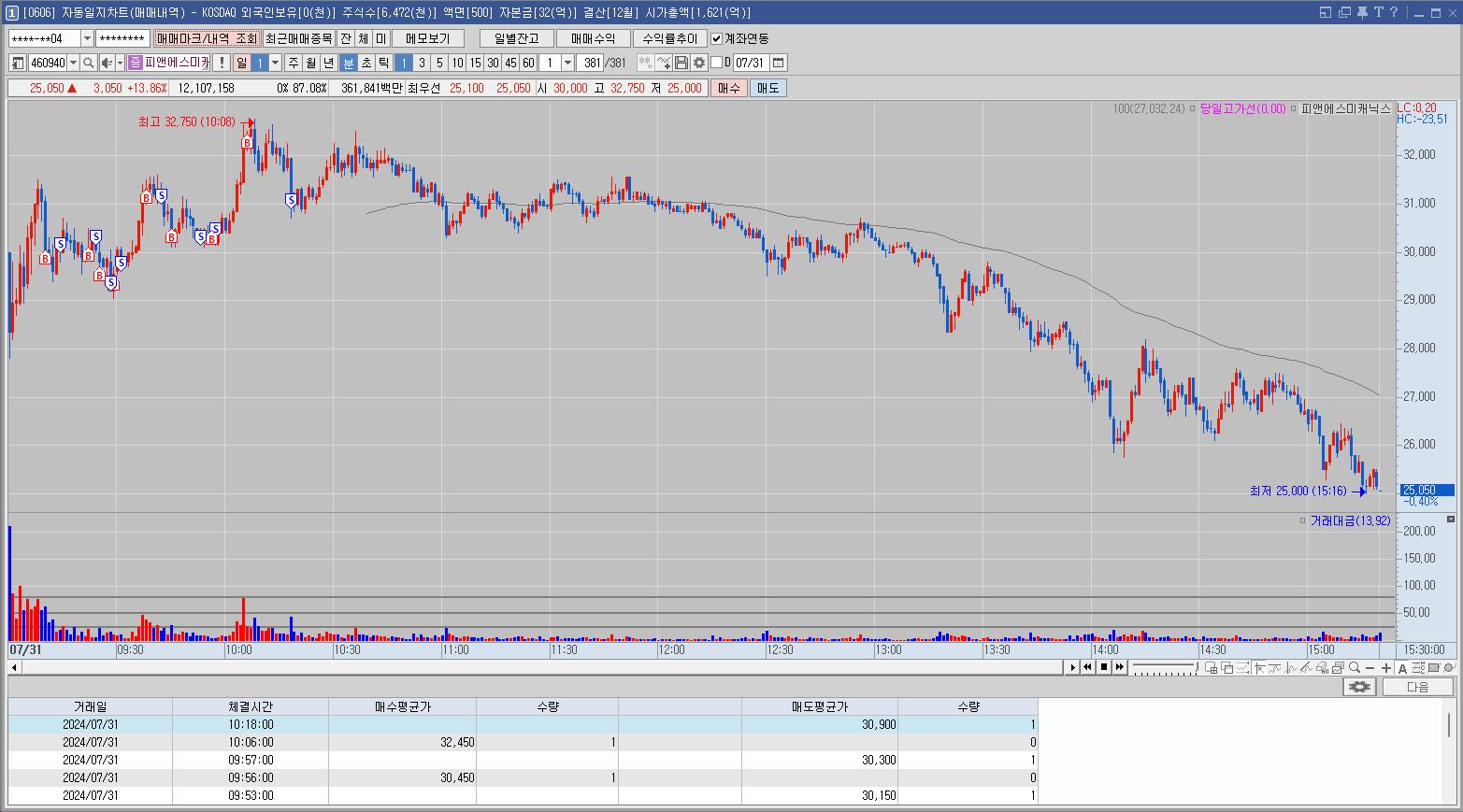Click 매매마크/내역 조회 button
The width and height of the screenshot is (1463, 812).
coord(207,38)
